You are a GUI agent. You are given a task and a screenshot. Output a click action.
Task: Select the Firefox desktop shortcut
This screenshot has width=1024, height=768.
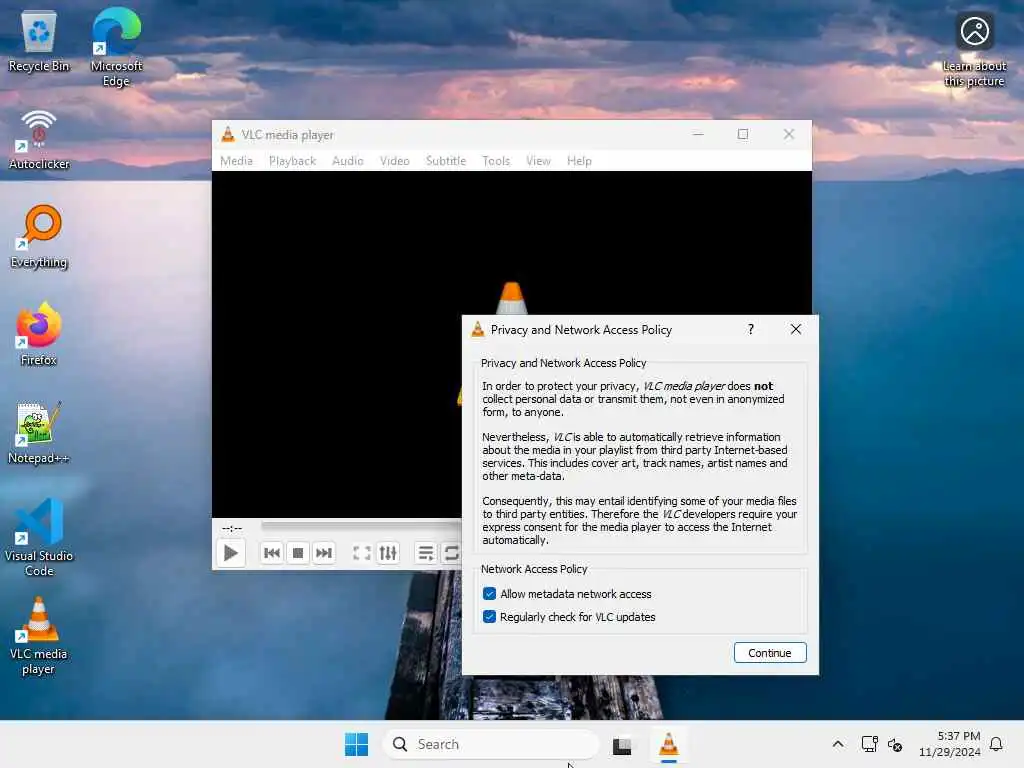(x=39, y=334)
